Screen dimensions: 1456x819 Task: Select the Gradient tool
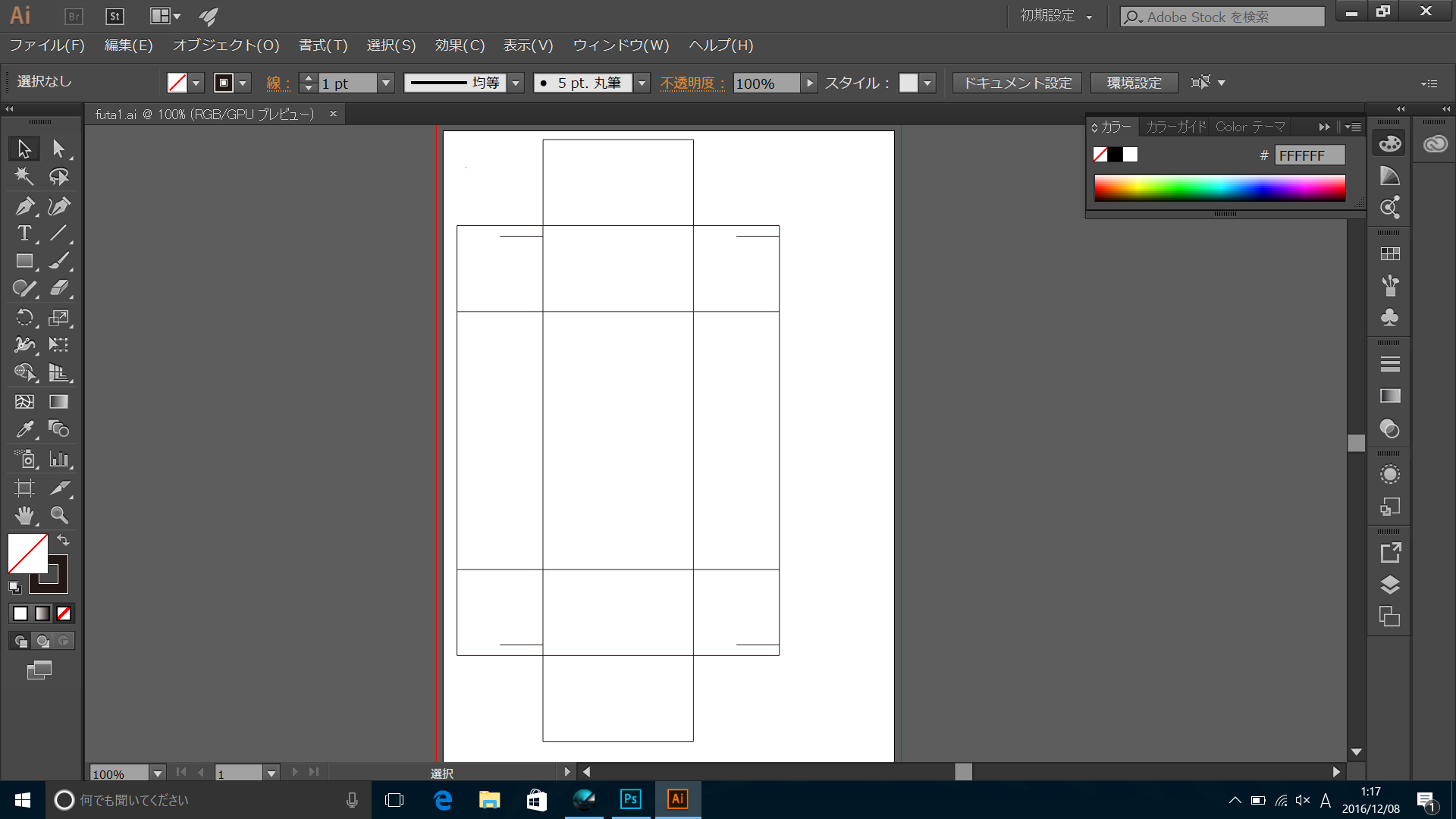[x=59, y=401]
